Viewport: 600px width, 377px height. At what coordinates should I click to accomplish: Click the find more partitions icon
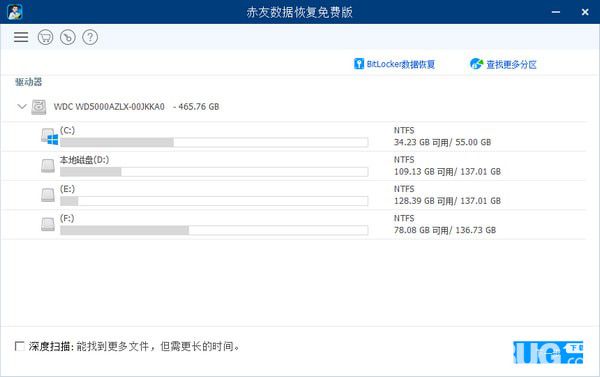click(476, 64)
